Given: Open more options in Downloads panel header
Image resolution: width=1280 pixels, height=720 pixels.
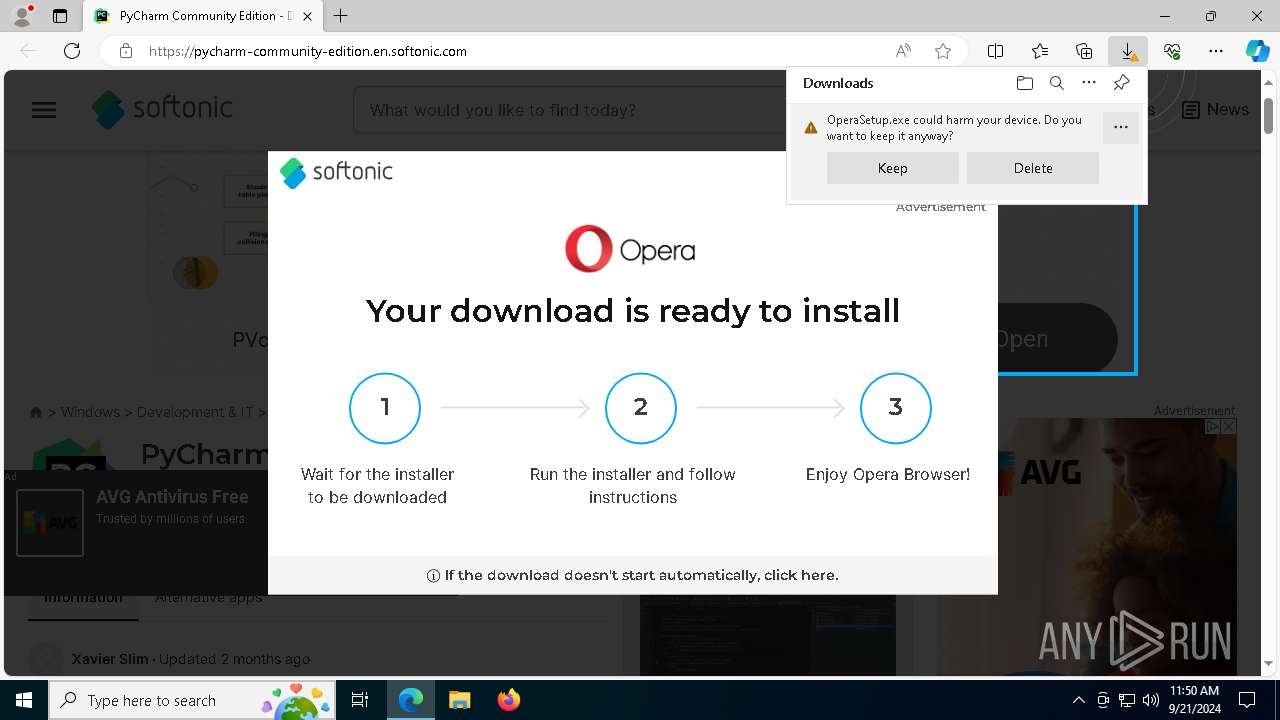Looking at the screenshot, I should tap(1089, 83).
